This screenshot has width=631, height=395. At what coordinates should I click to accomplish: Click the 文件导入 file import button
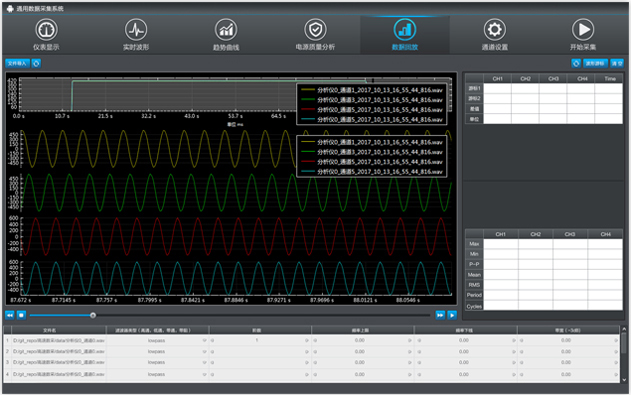[17, 63]
